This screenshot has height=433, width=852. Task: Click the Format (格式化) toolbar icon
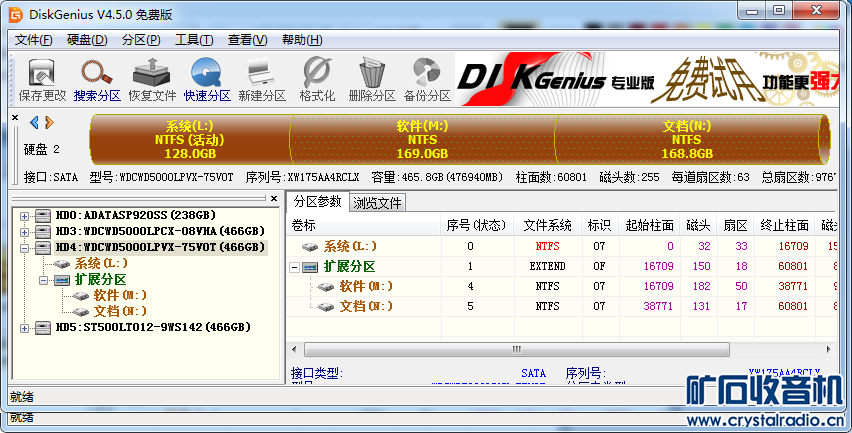317,79
